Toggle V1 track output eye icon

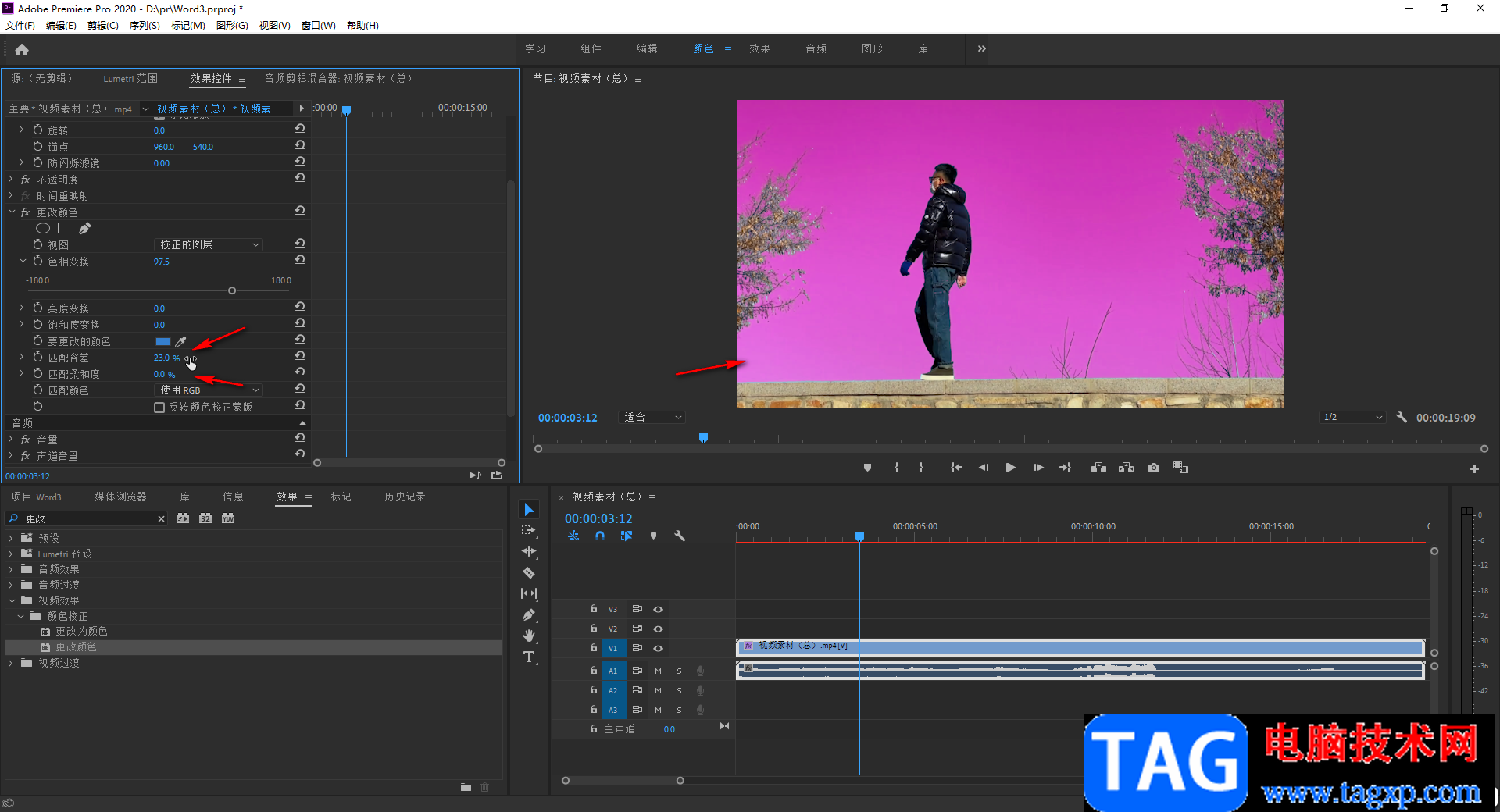658,648
